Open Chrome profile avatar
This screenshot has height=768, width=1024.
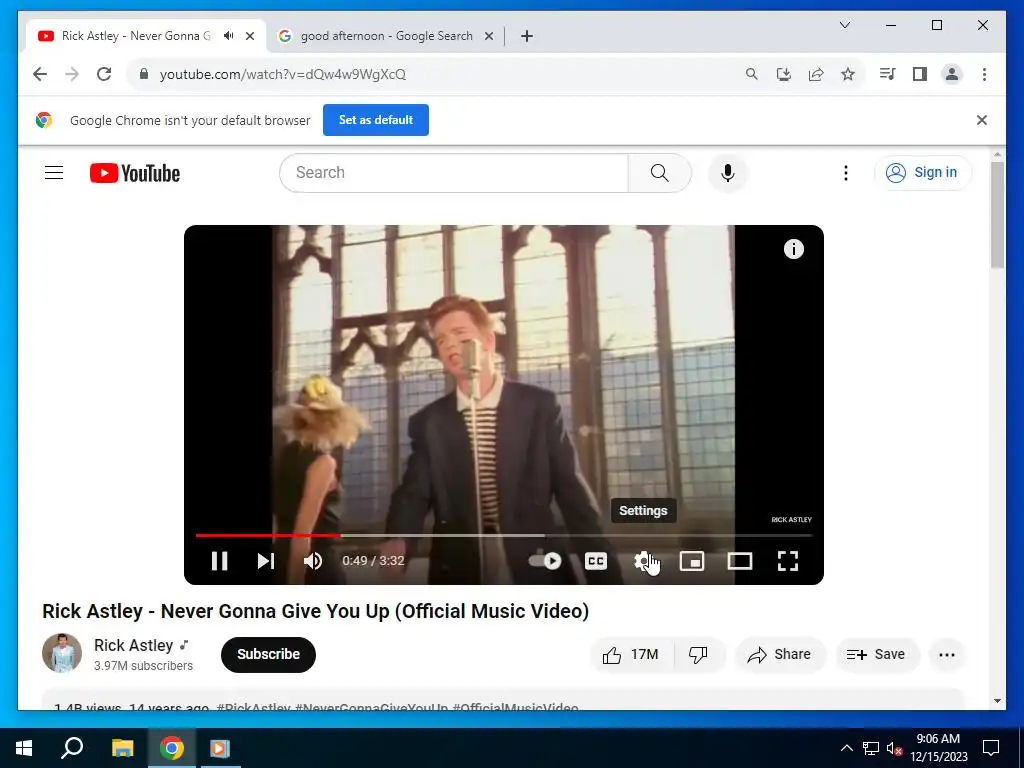click(952, 74)
